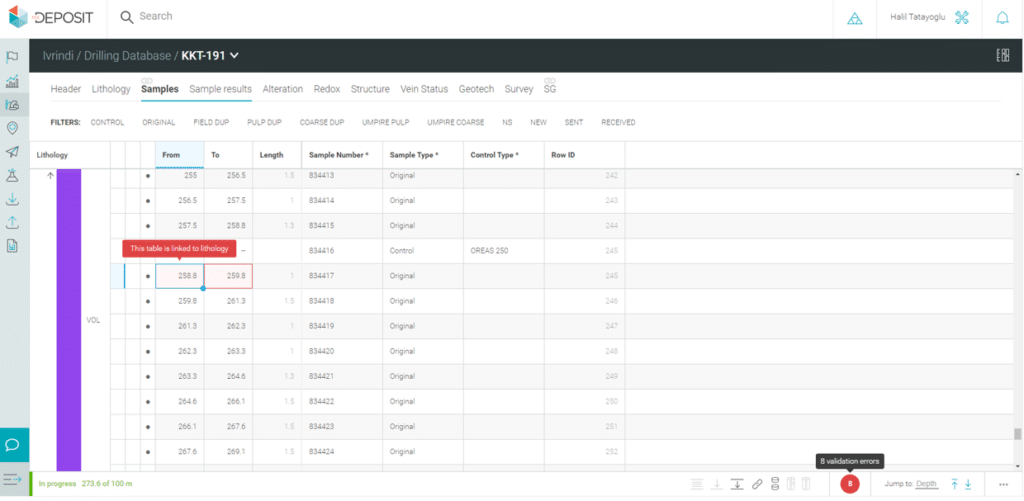Screen dimensions: 1024x501
Task: Click the map location pin icon
Action: [12, 128]
